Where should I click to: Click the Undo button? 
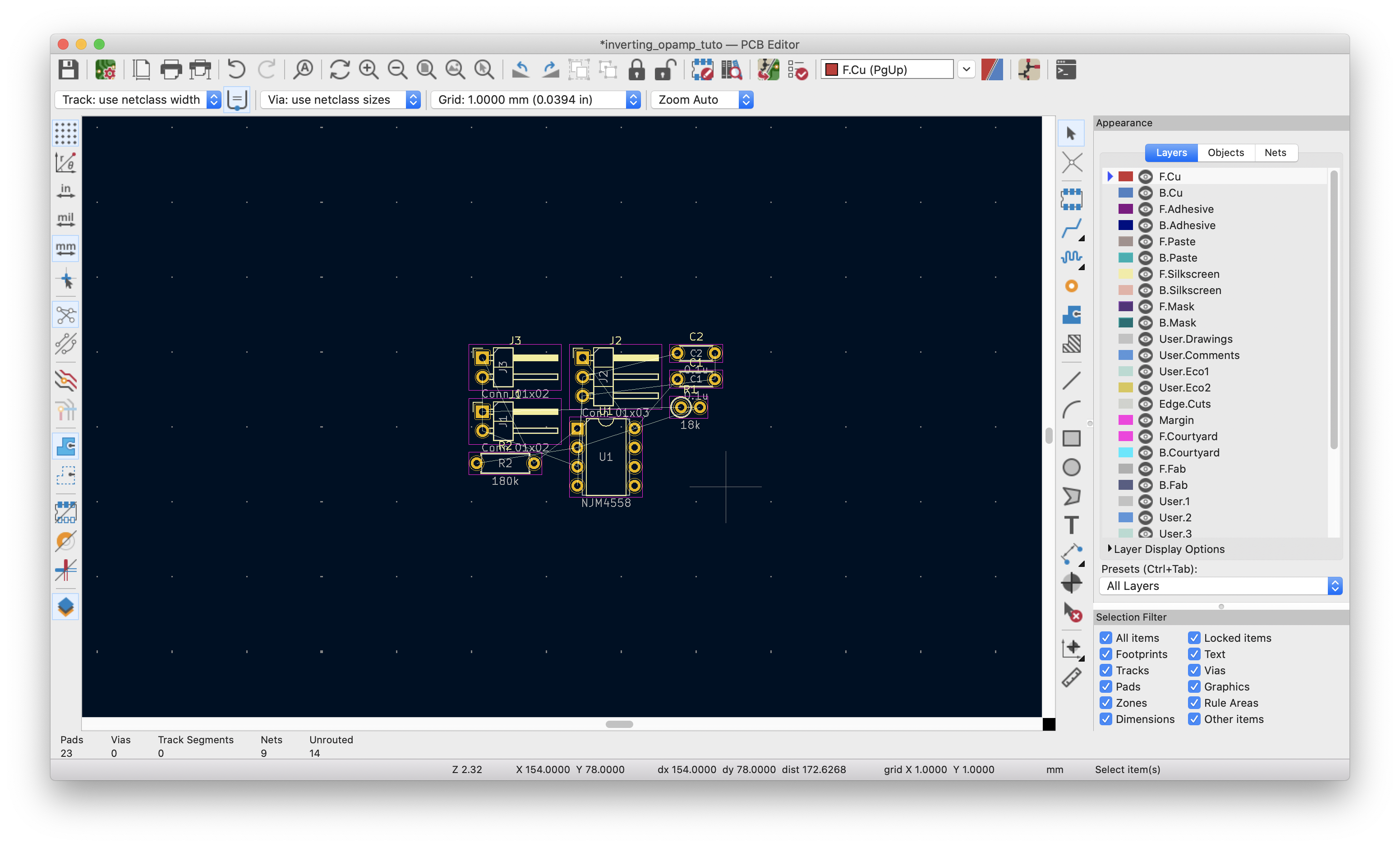[x=234, y=68]
